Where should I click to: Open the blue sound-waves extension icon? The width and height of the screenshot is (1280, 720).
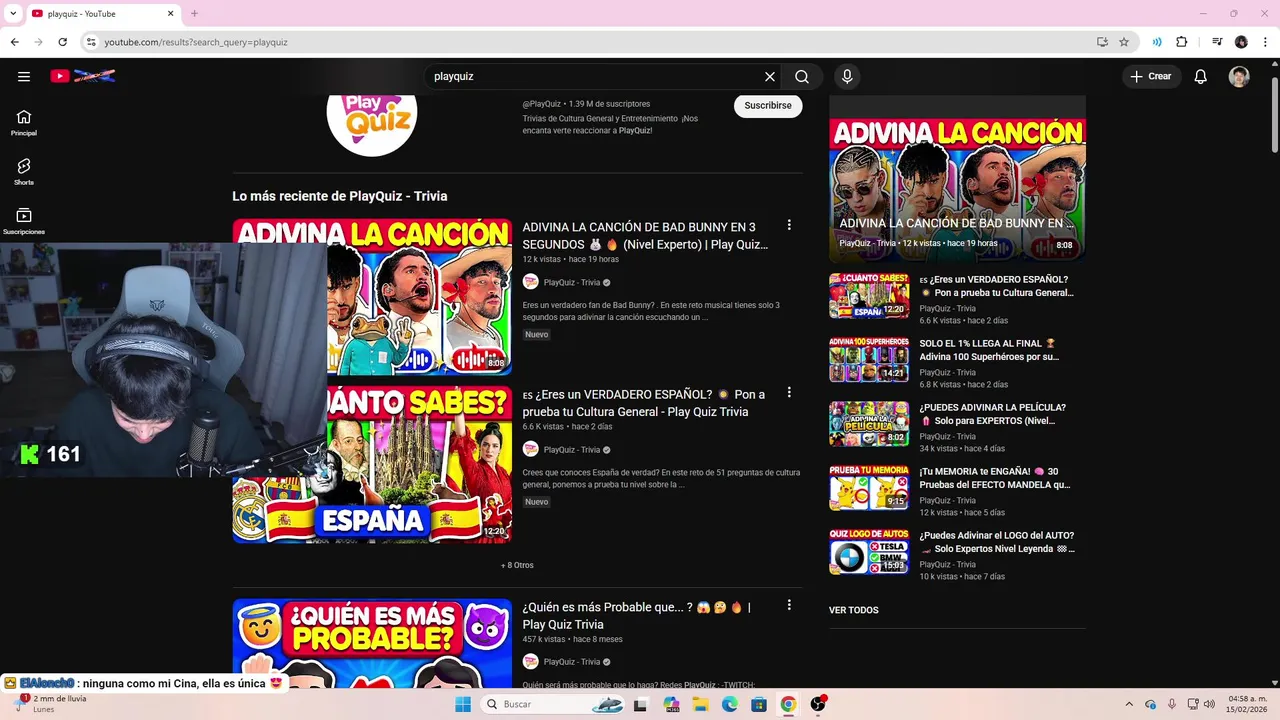[x=1157, y=42]
